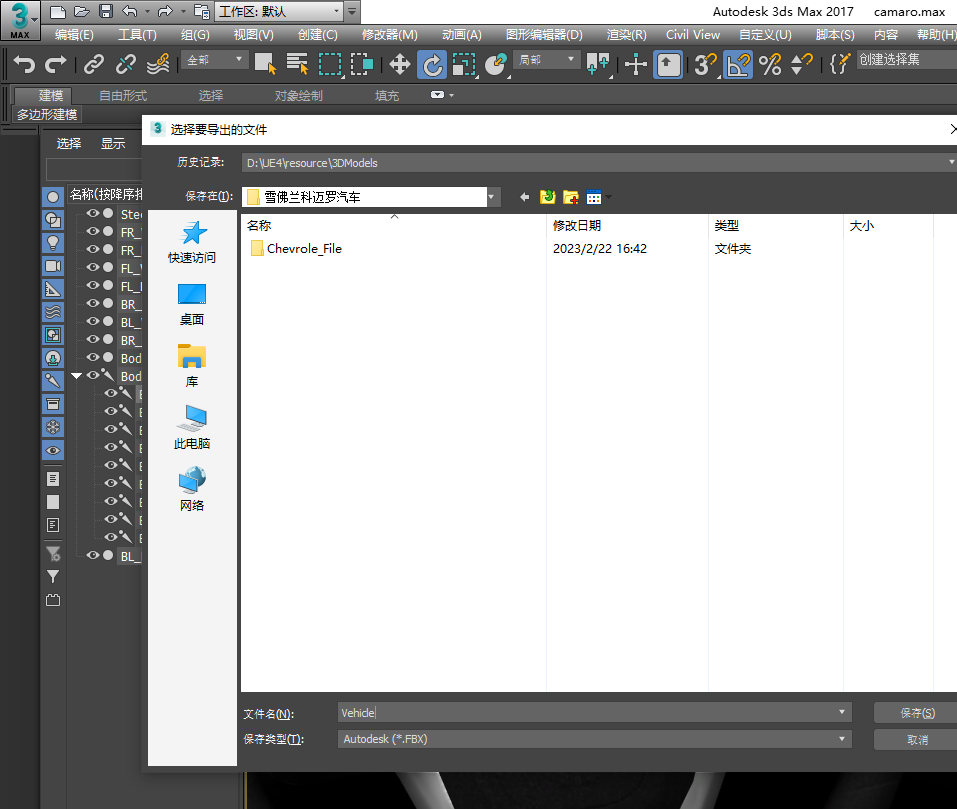Click the New Scene icon in title bar
Viewport: 957px width, 809px height.
click(57, 11)
